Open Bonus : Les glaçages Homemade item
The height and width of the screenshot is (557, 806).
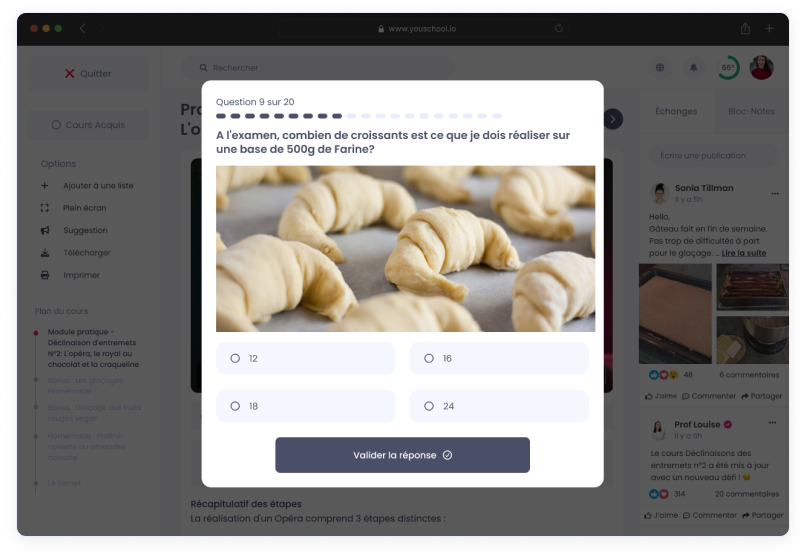[85, 385]
